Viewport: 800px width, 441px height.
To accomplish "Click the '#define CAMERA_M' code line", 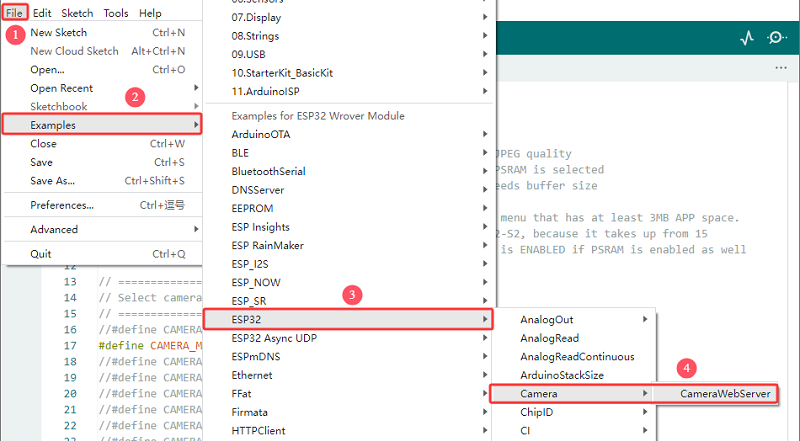I will coord(150,346).
